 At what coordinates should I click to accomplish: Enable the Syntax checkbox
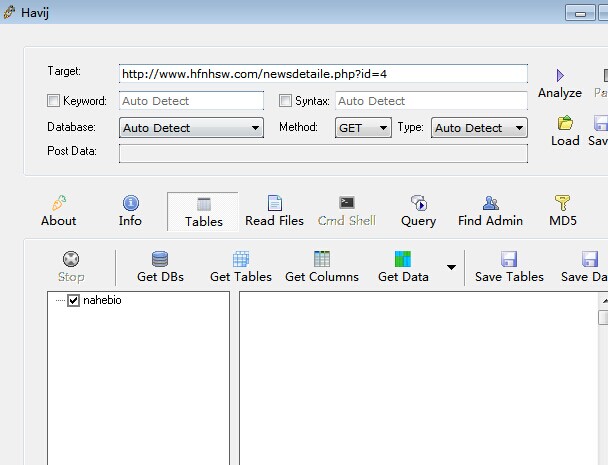[x=285, y=101]
